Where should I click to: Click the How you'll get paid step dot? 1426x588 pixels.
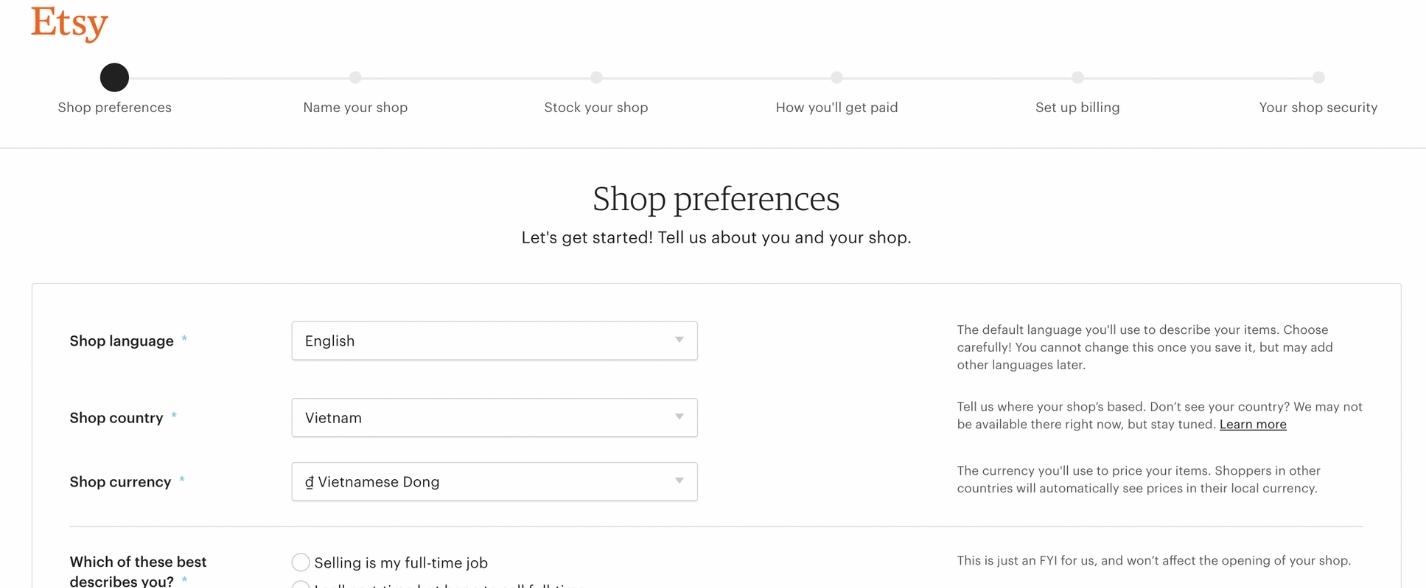[x=837, y=77]
